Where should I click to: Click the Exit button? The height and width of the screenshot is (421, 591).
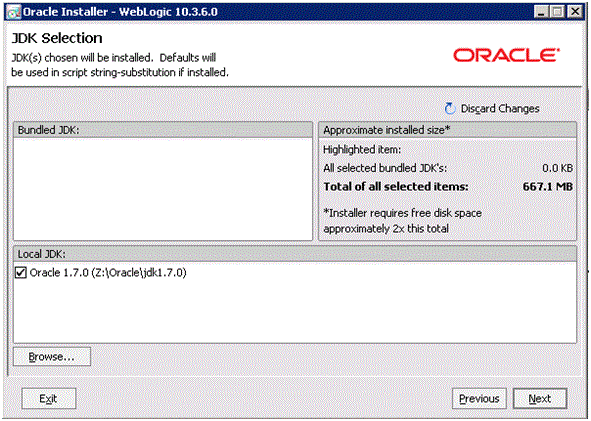coord(49,398)
